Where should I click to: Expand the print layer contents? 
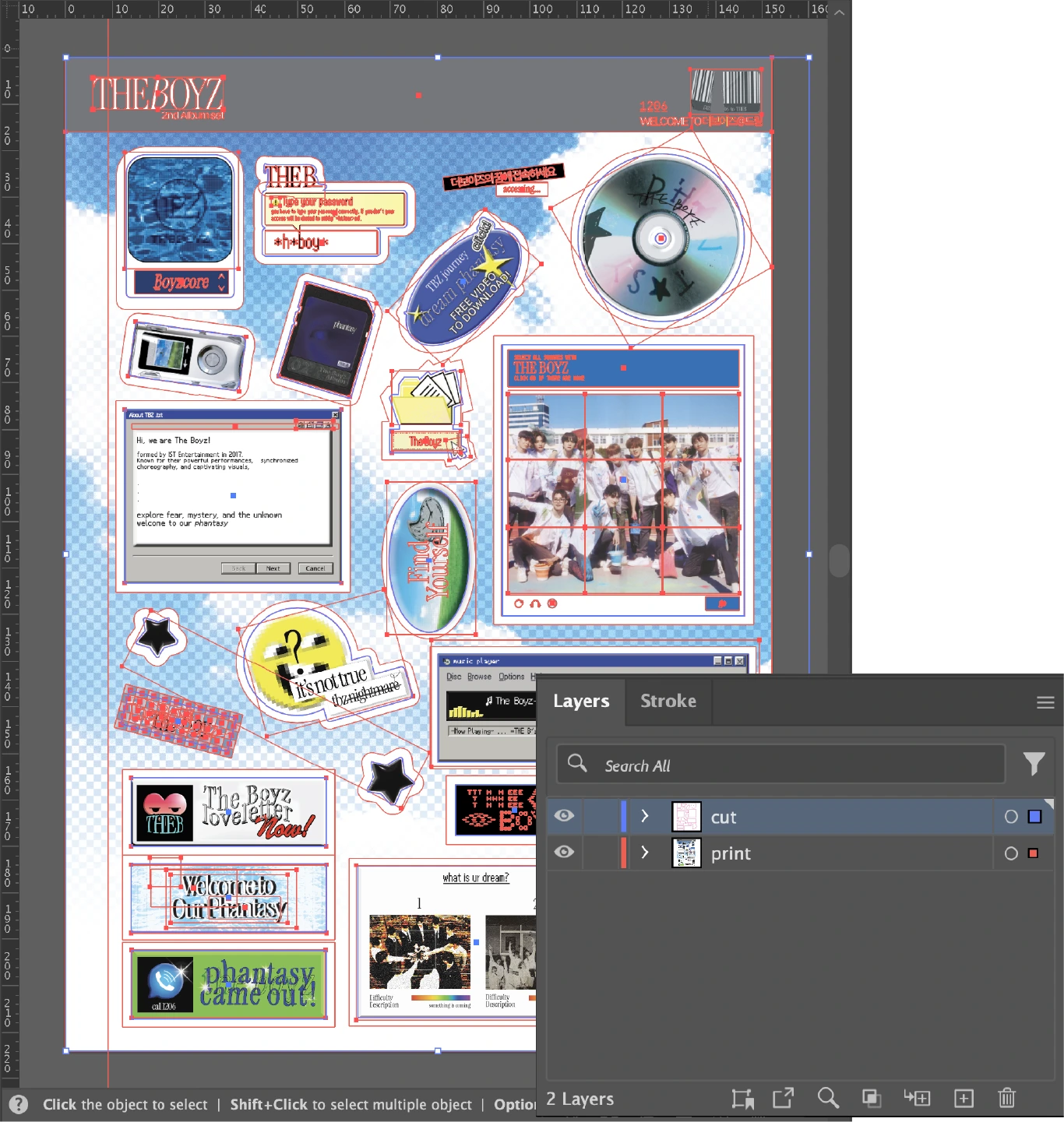point(644,853)
